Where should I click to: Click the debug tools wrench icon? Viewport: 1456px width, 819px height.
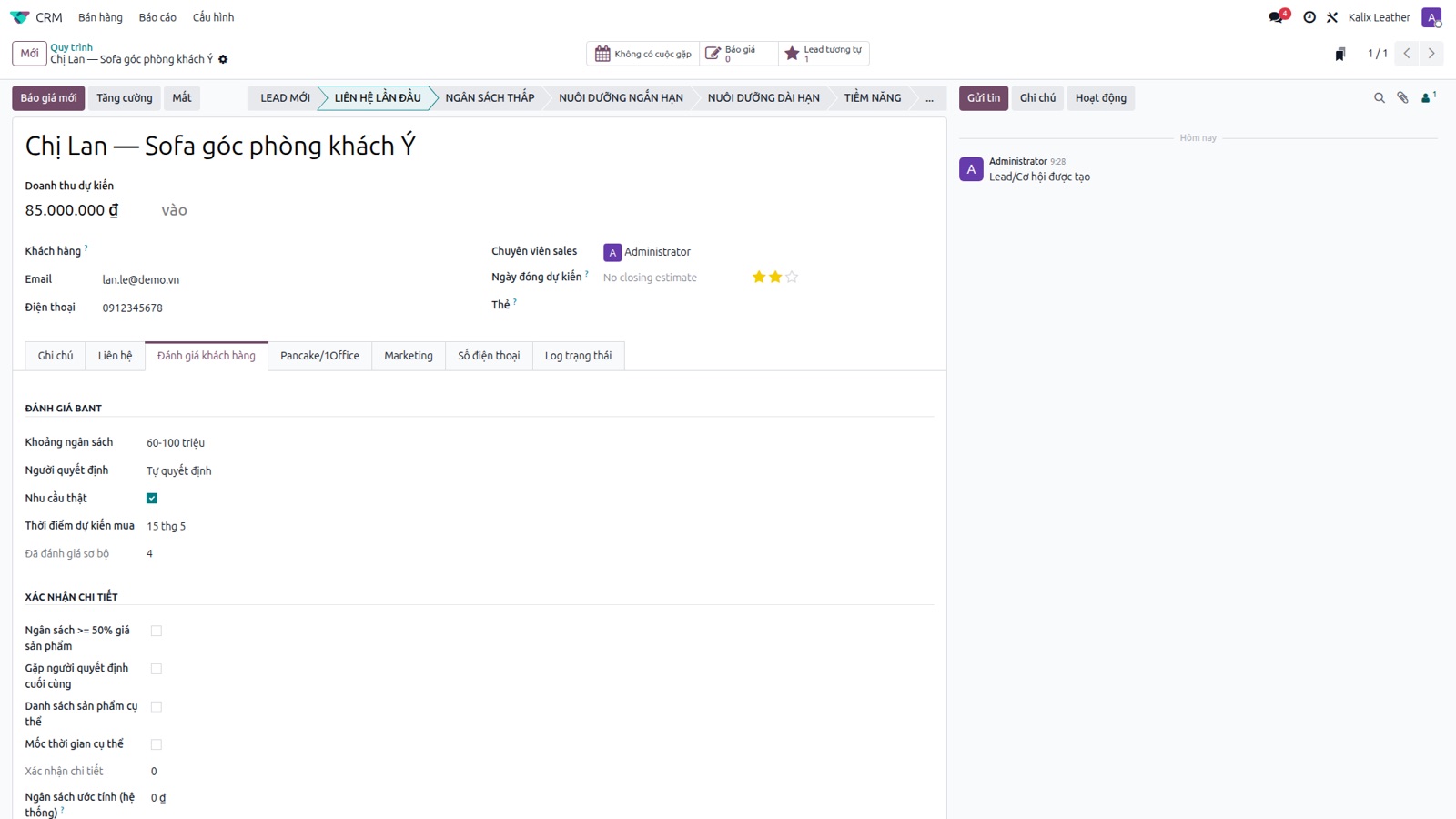[1332, 17]
